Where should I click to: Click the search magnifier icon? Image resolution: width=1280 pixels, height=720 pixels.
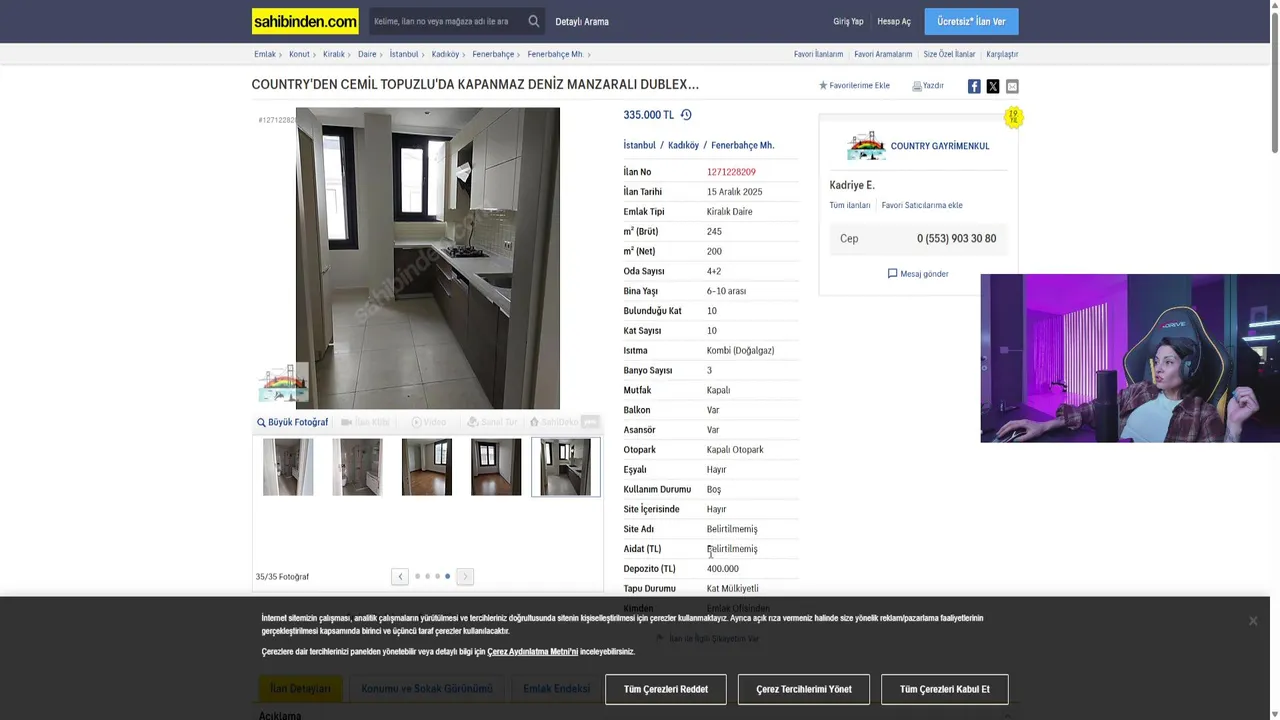pos(534,21)
